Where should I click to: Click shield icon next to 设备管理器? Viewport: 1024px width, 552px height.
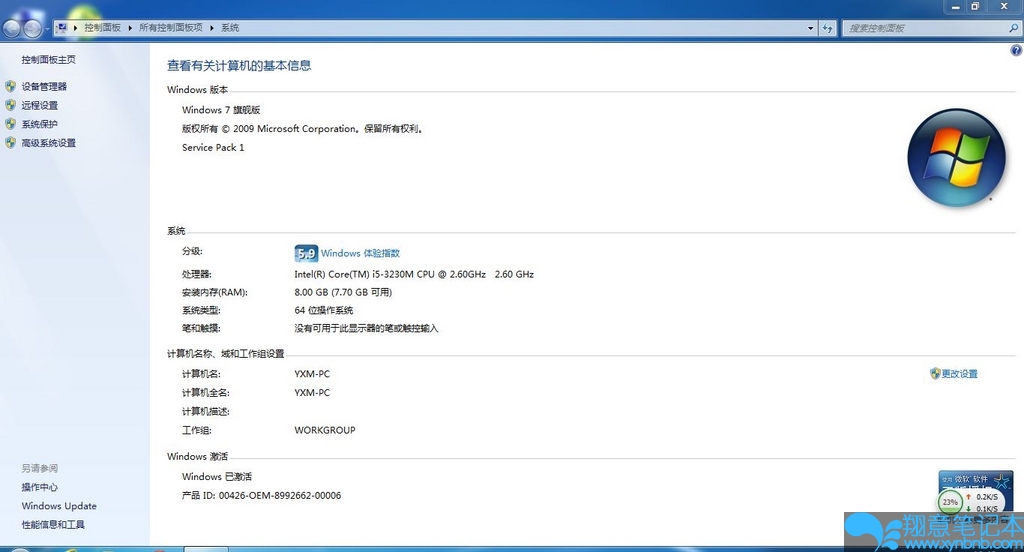pos(10,86)
